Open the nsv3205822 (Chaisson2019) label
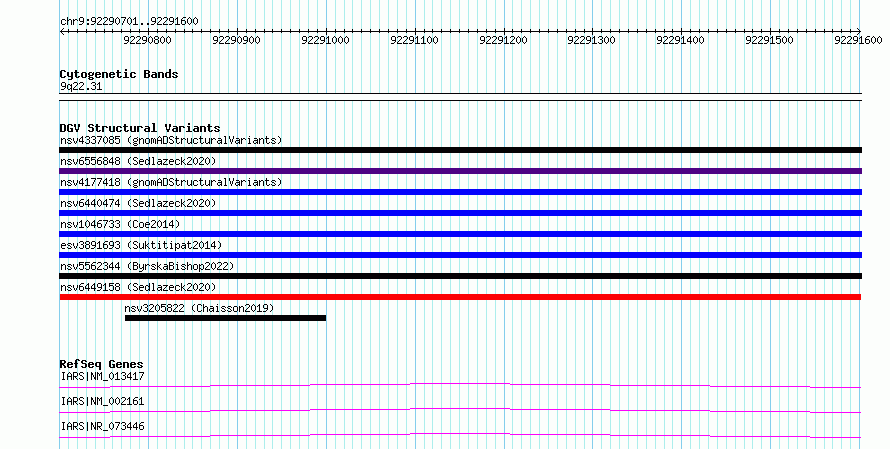 [199, 308]
